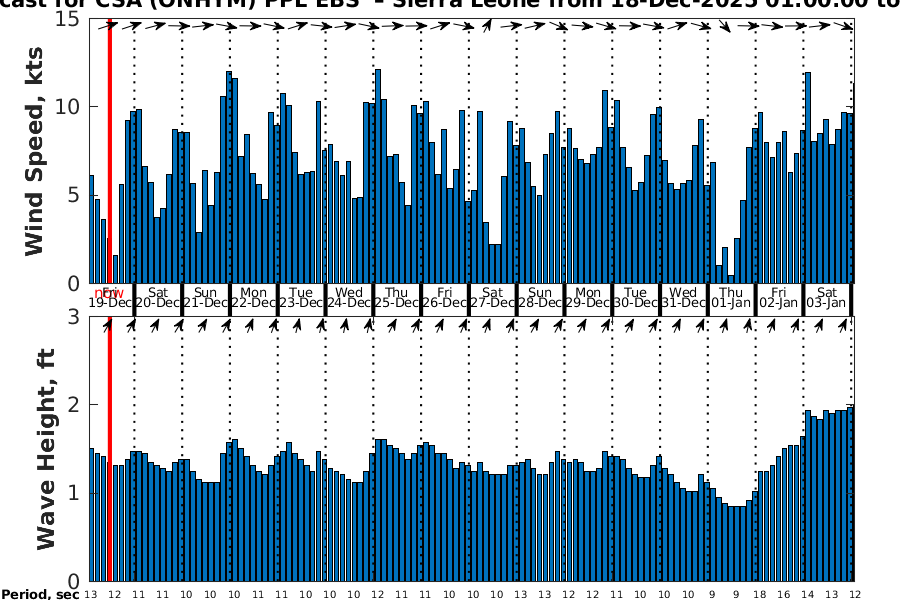The height and width of the screenshot is (600, 900).
Task: Click the red current-time line in wave chart
Action: click(x=109, y=450)
